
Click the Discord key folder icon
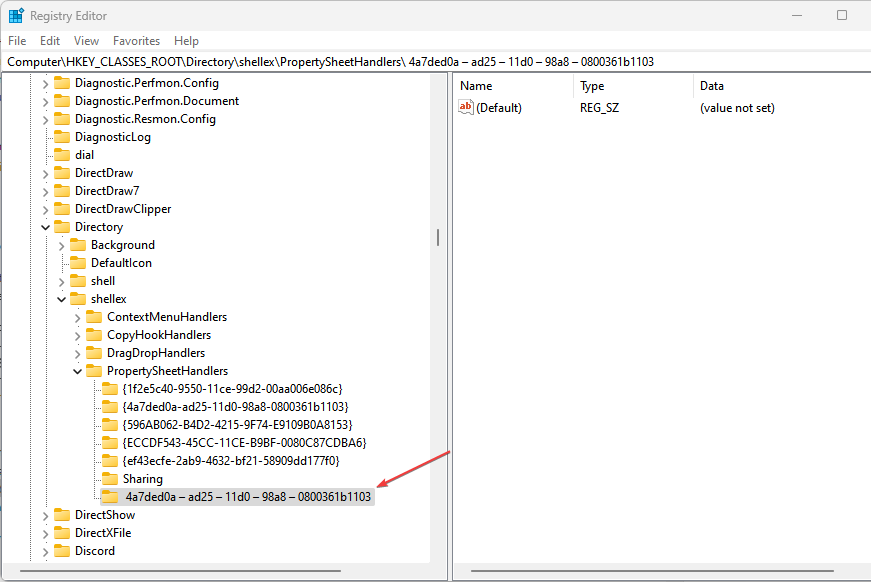62,551
